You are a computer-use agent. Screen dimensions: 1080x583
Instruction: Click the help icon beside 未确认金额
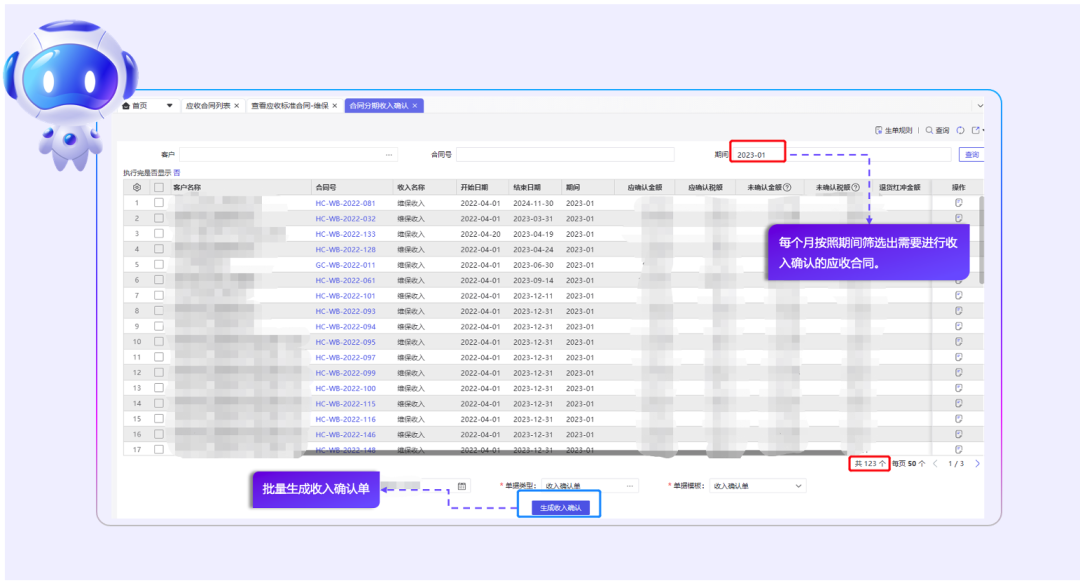pyautogui.click(x=787, y=187)
